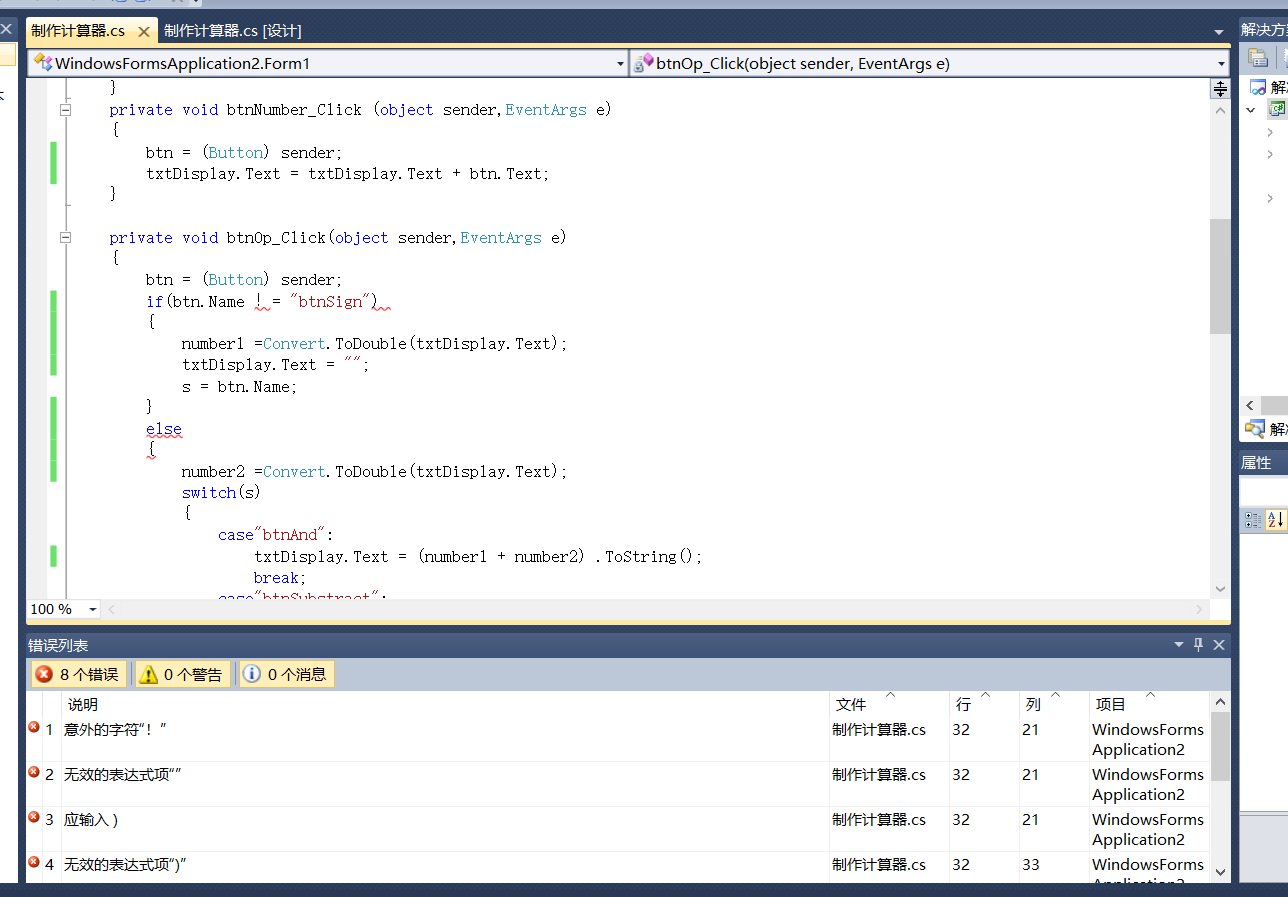1288x897 pixels.
Task: Switch to the 制作计算器.cs [设计] tab
Action: click(232, 31)
